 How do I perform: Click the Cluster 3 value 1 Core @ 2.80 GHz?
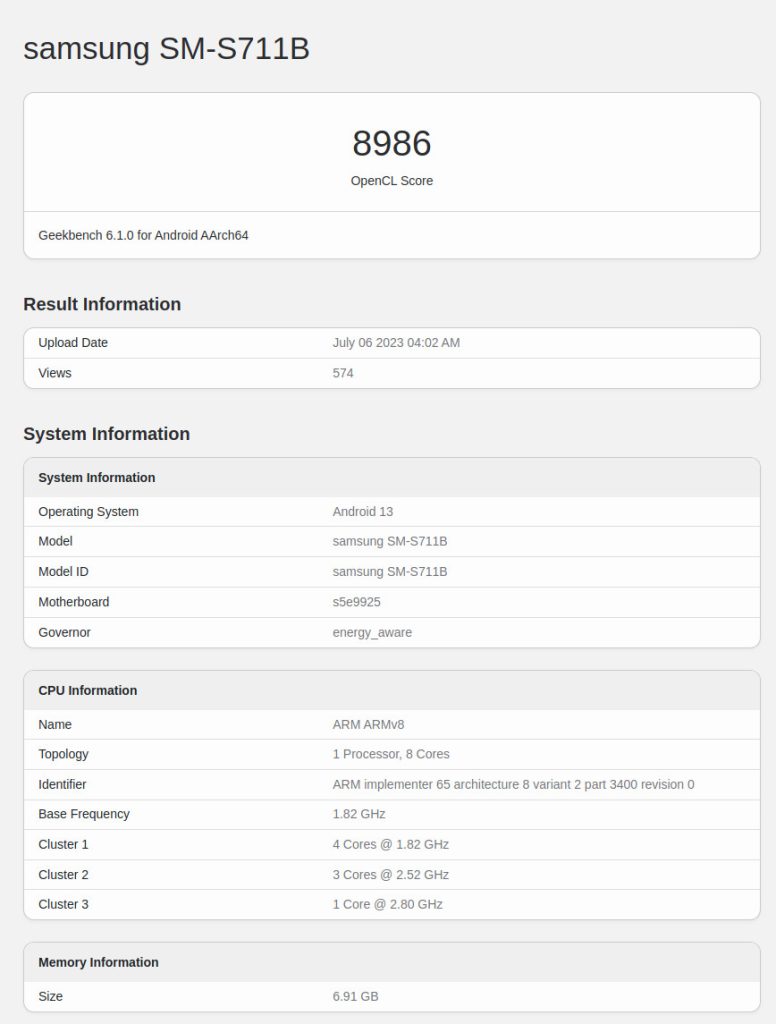[387, 904]
